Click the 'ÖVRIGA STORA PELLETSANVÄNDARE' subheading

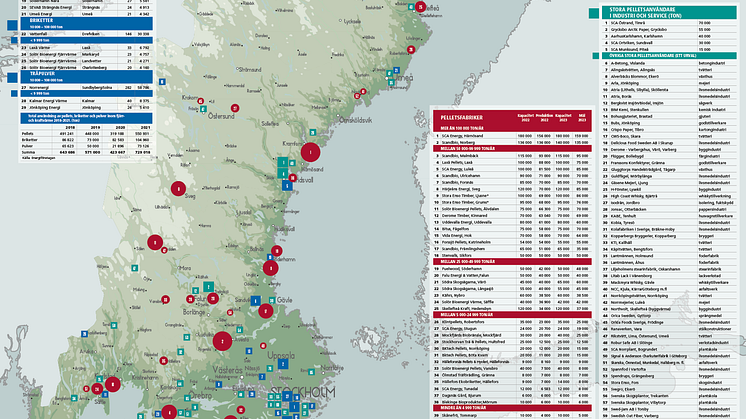669,56
